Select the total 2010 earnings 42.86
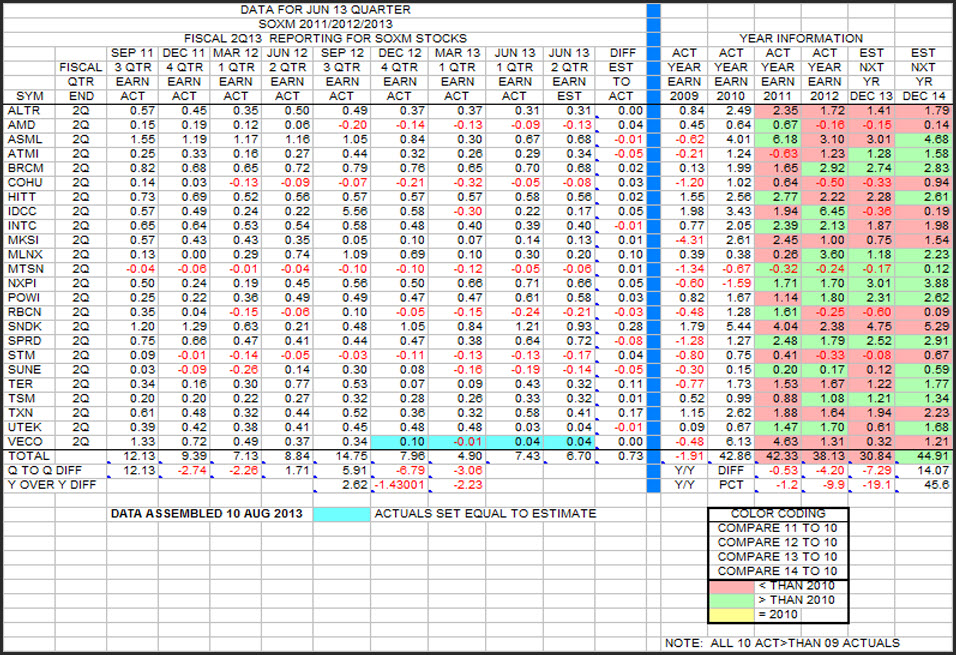 click(731, 456)
